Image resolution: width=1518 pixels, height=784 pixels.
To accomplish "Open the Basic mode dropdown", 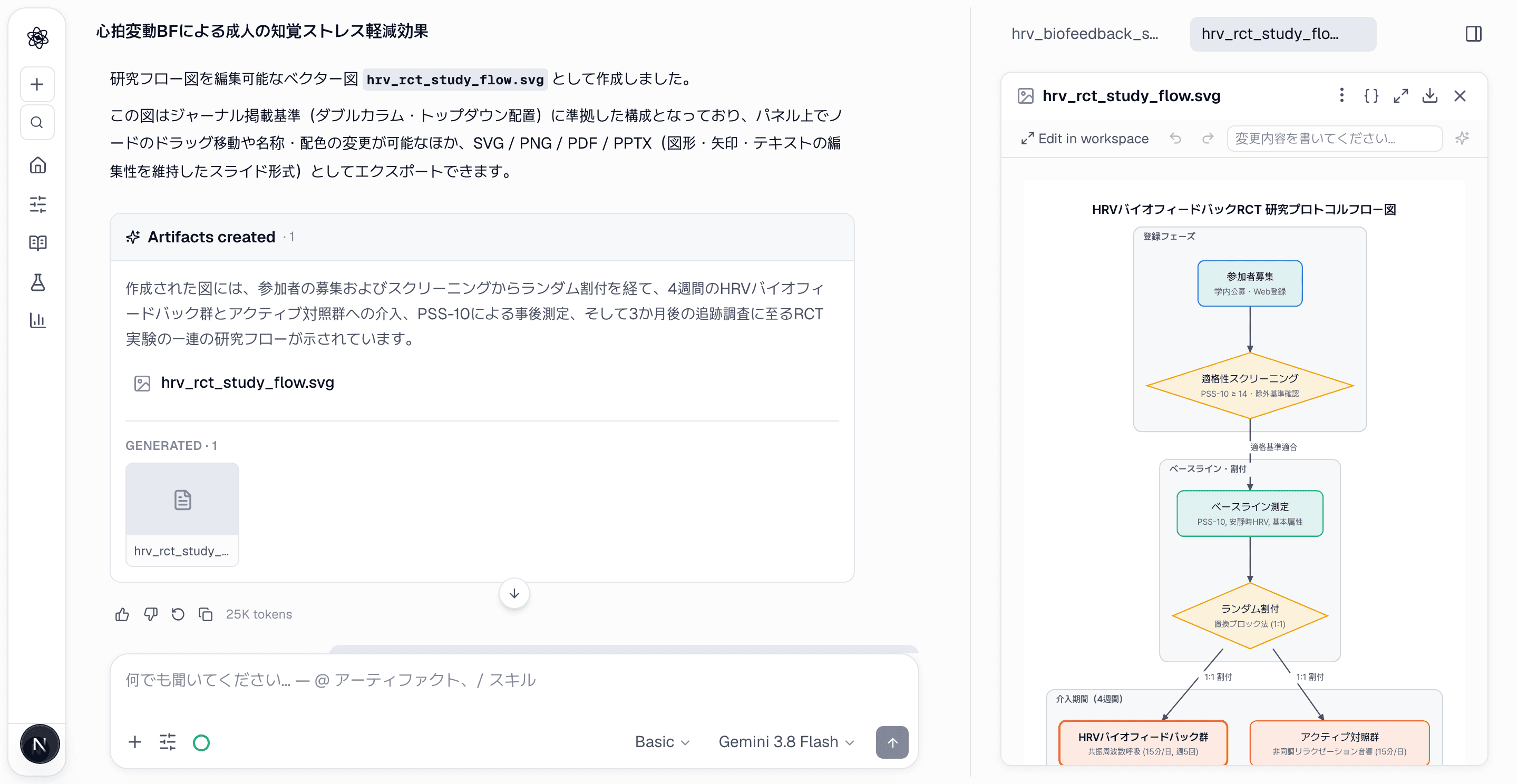I will coord(662,742).
